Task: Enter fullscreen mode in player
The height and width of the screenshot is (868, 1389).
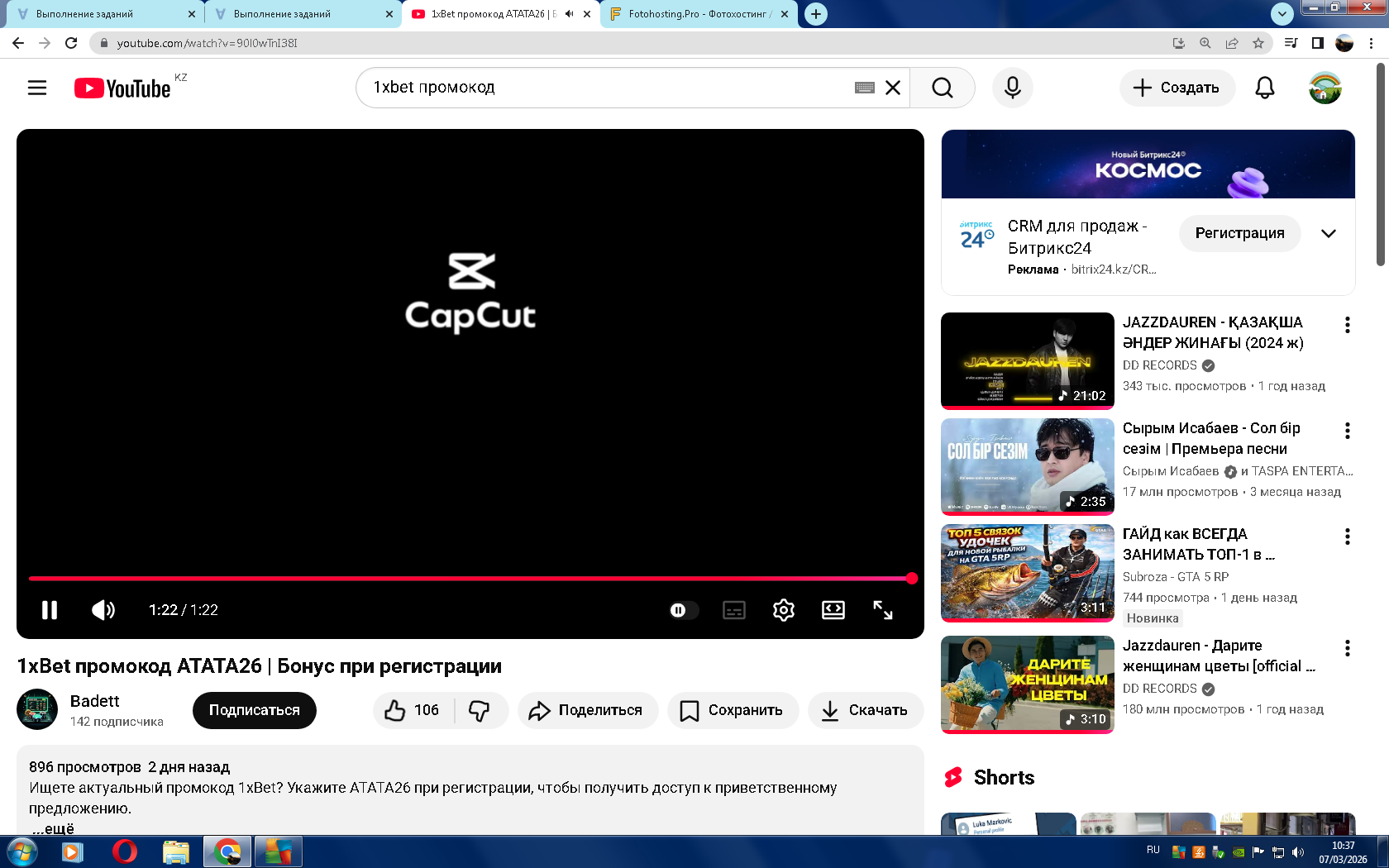Action: click(x=882, y=610)
